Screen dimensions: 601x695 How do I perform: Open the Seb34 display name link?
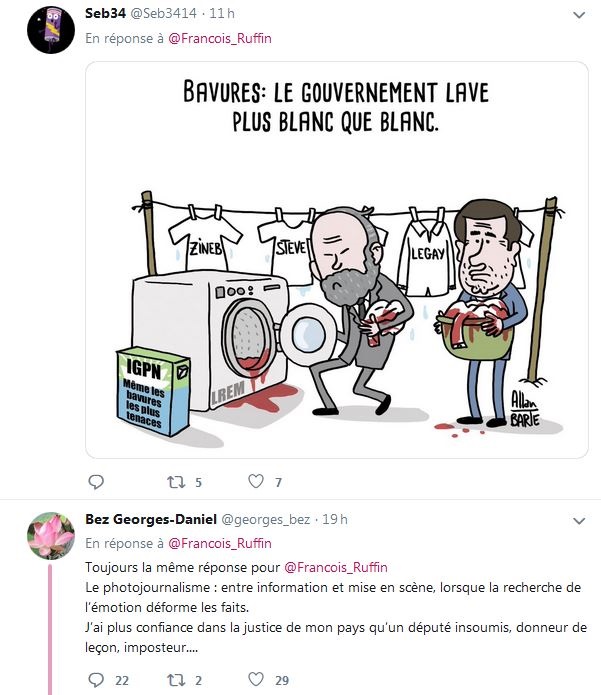[x=105, y=13]
